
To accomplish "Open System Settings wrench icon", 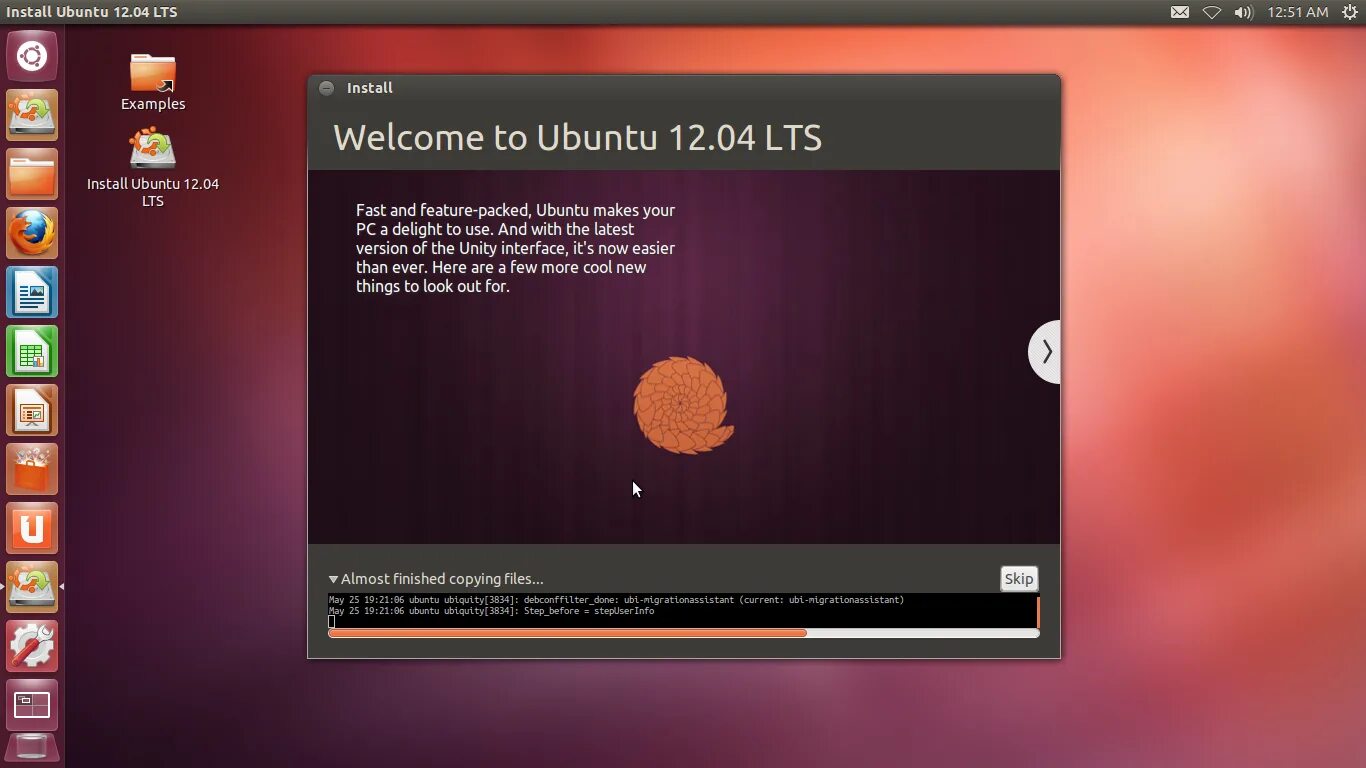I will pos(32,646).
